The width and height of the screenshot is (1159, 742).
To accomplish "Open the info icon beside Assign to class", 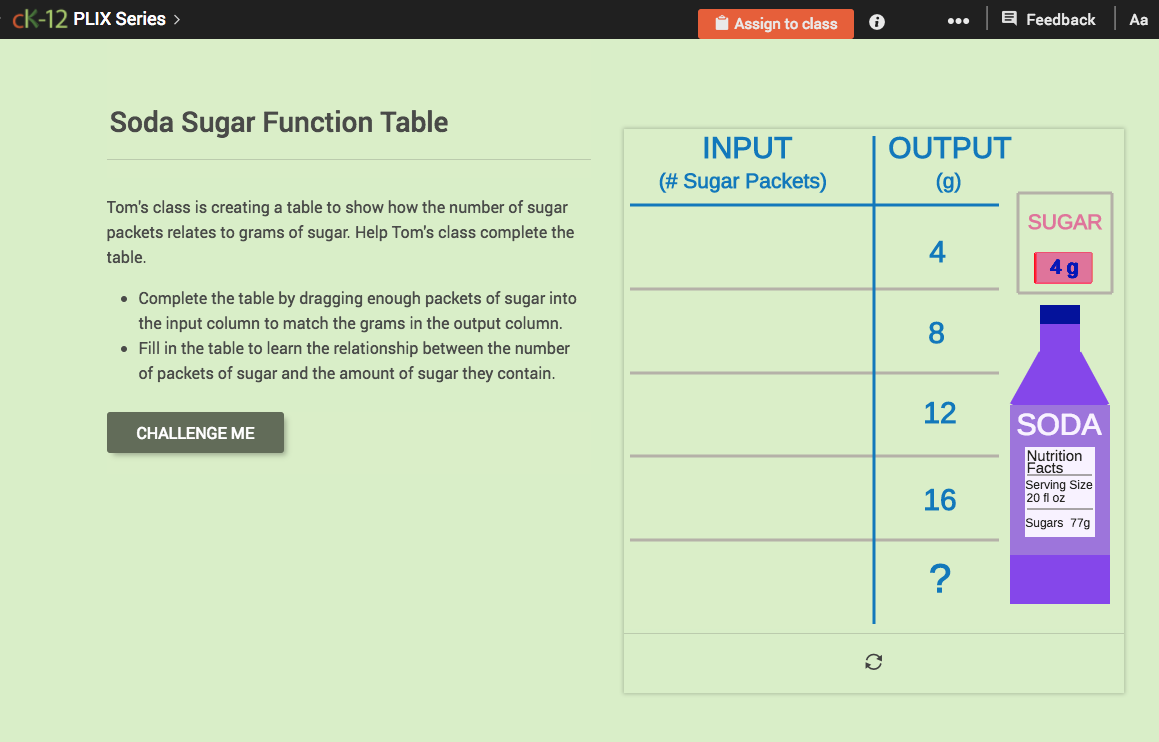I will [x=876, y=21].
